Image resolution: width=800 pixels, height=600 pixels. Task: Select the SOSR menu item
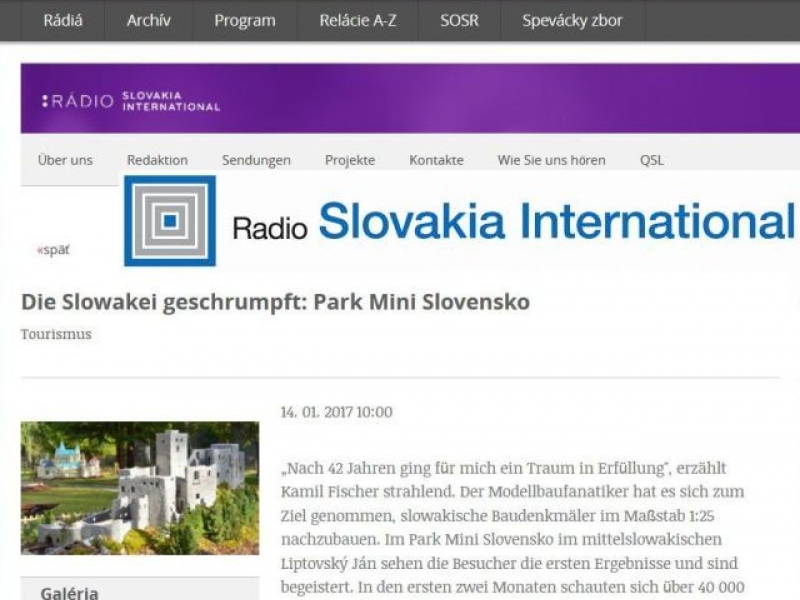pyautogui.click(x=459, y=20)
